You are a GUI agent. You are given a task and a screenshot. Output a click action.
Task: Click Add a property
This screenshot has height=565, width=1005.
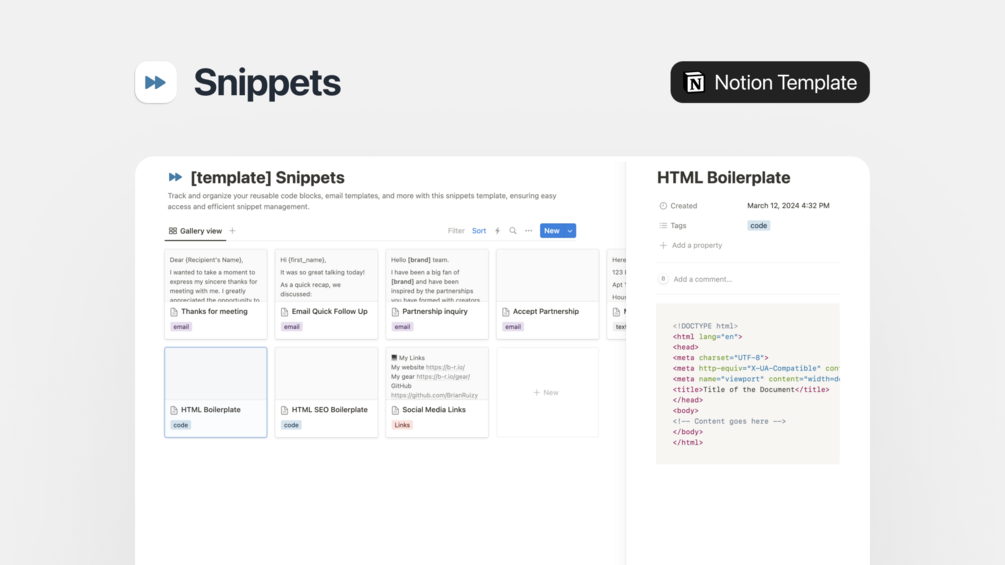pos(696,245)
